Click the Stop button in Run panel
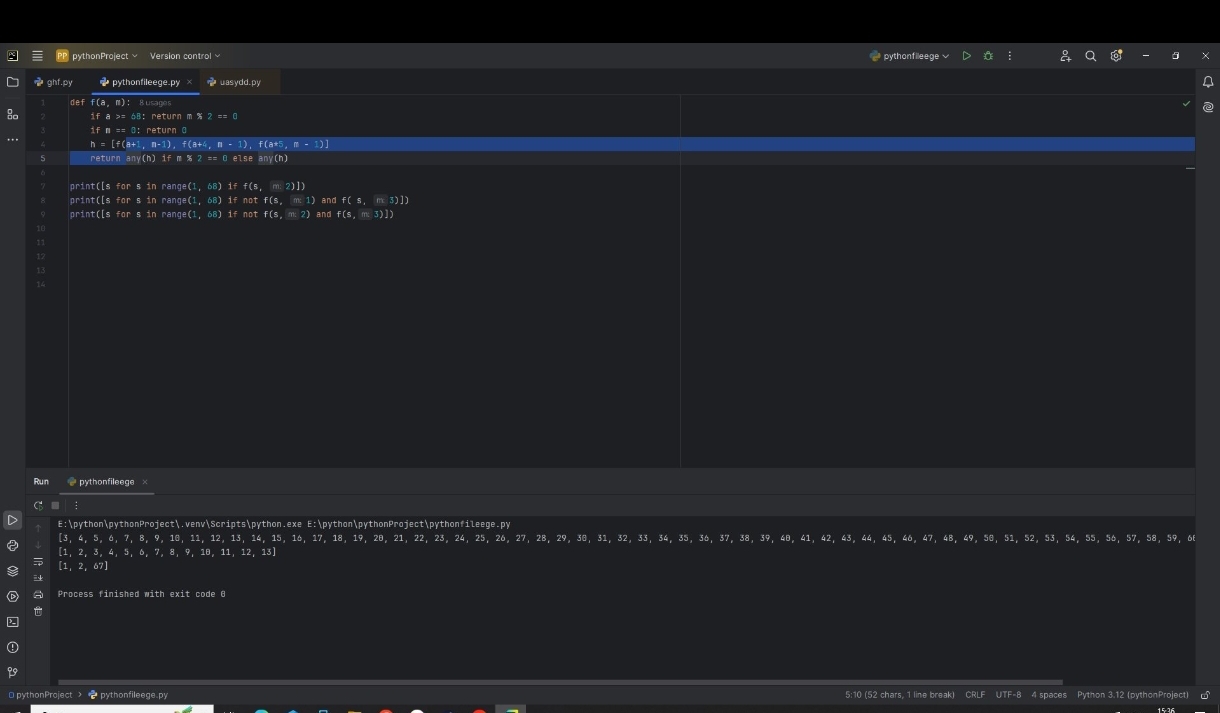The height and width of the screenshot is (713, 1220). [x=56, y=506]
